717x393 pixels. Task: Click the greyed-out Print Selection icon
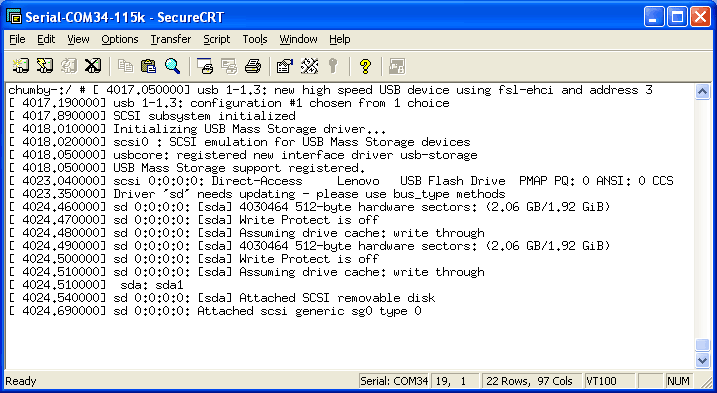(x=229, y=66)
